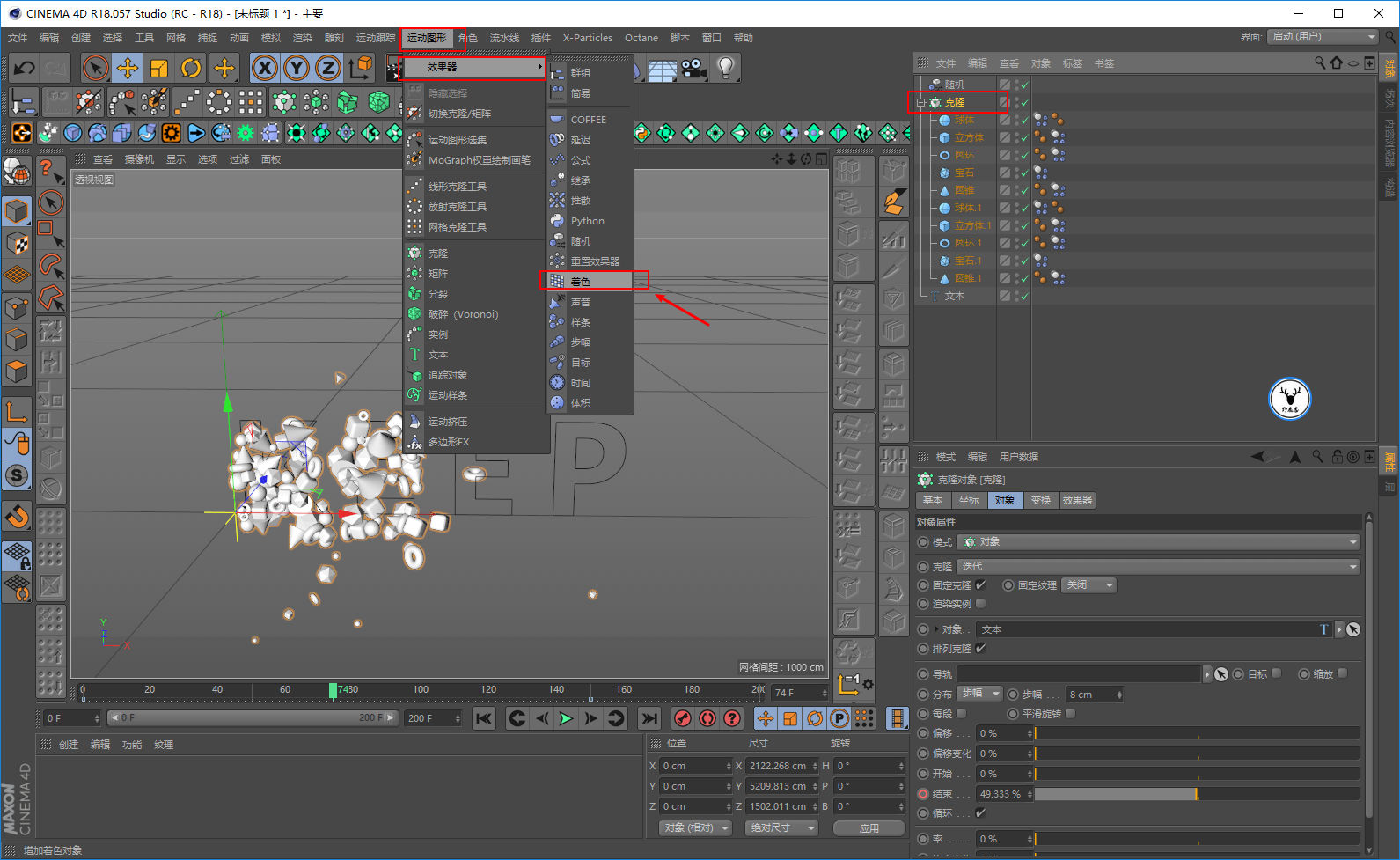Image resolution: width=1400 pixels, height=860 pixels.
Task: Click the Record active objects icon
Action: click(682, 718)
